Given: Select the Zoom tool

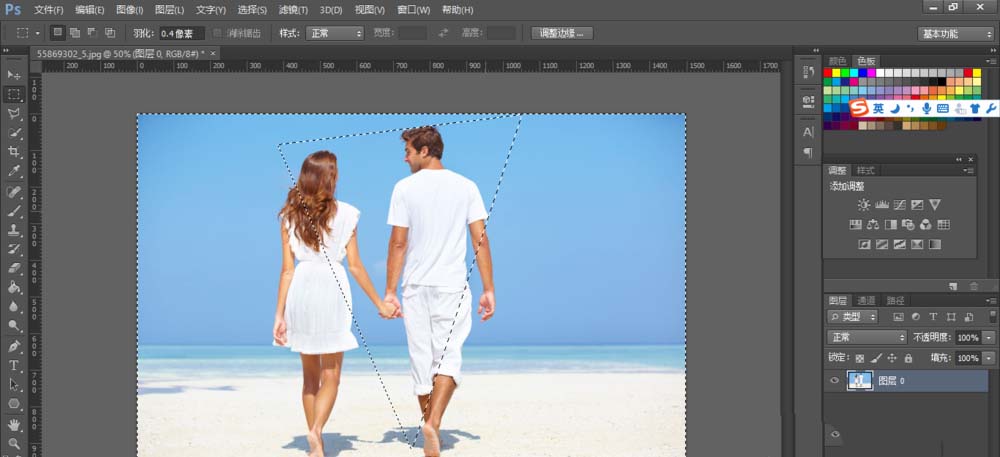Looking at the screenshot, I should [x=14, y=443].
